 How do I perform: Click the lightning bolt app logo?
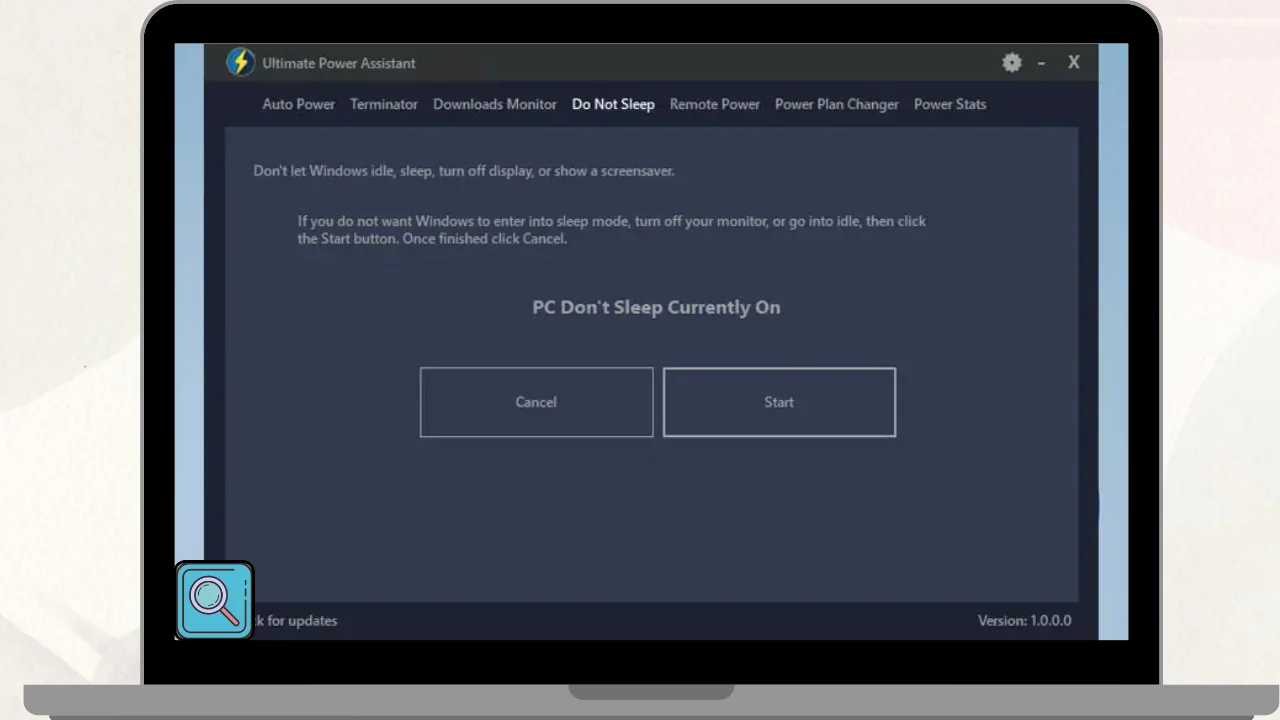[240, 62]
